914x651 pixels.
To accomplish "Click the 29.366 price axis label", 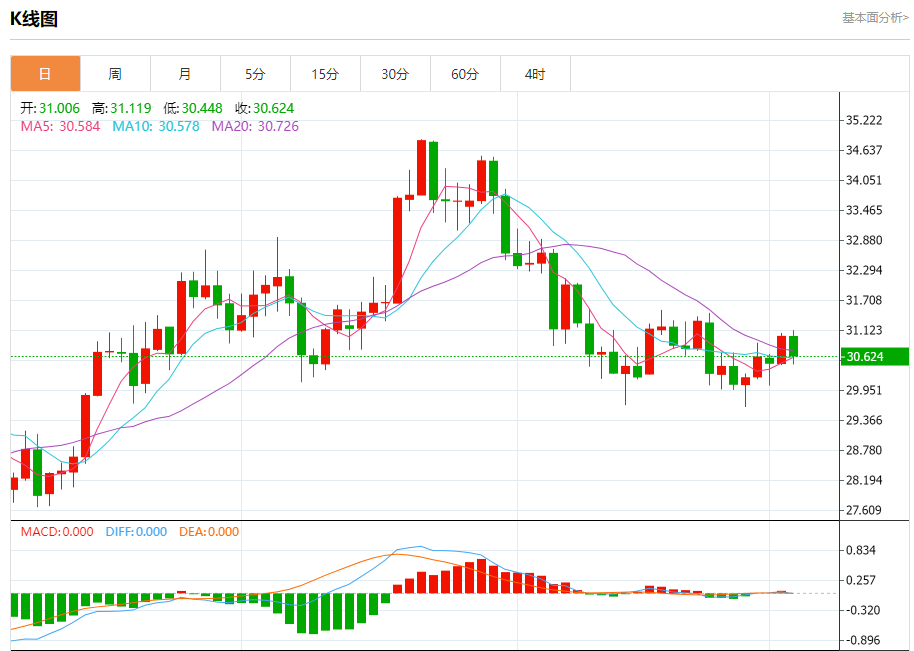I will pyautogui.click(x=864, y=420).
